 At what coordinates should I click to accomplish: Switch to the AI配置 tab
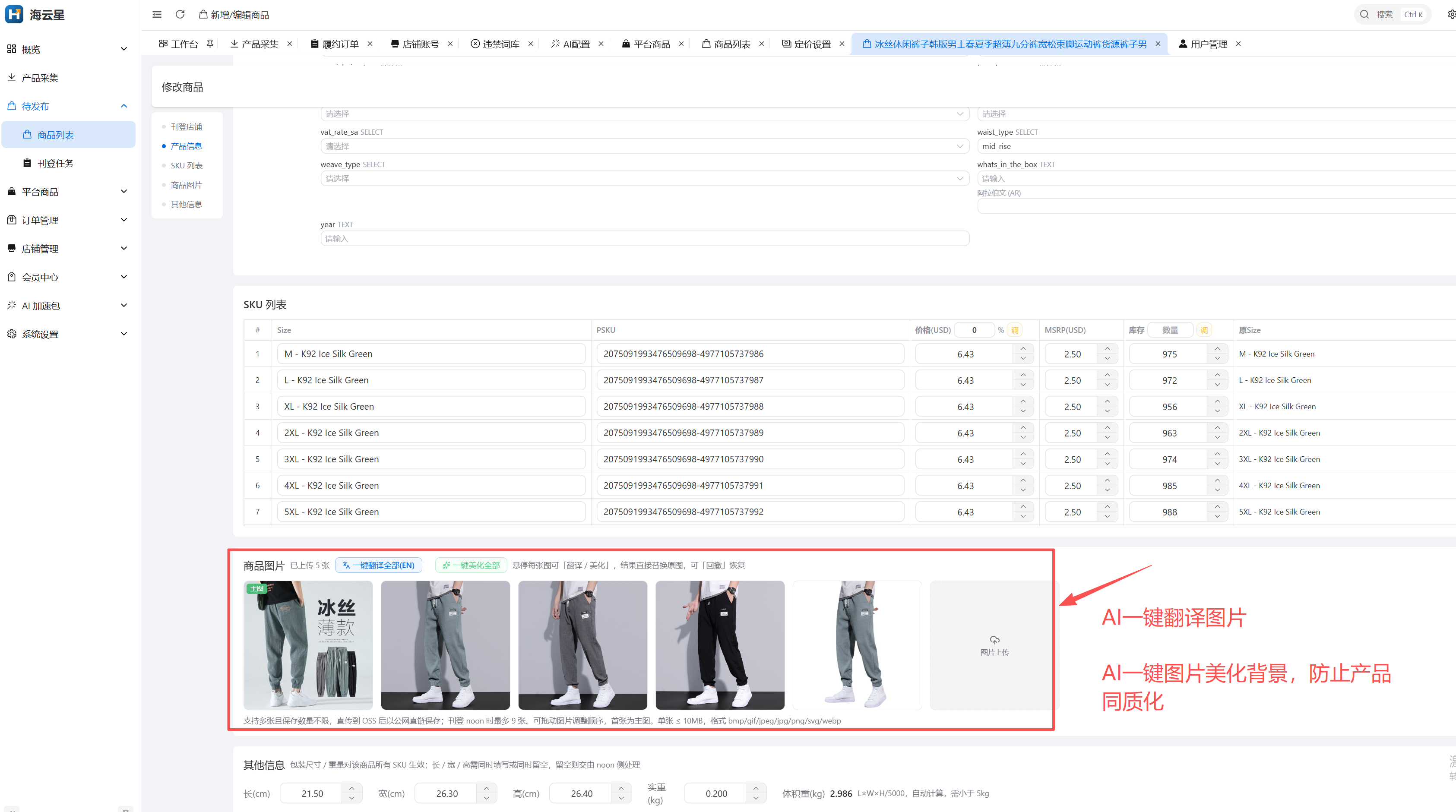pos(576,44)
